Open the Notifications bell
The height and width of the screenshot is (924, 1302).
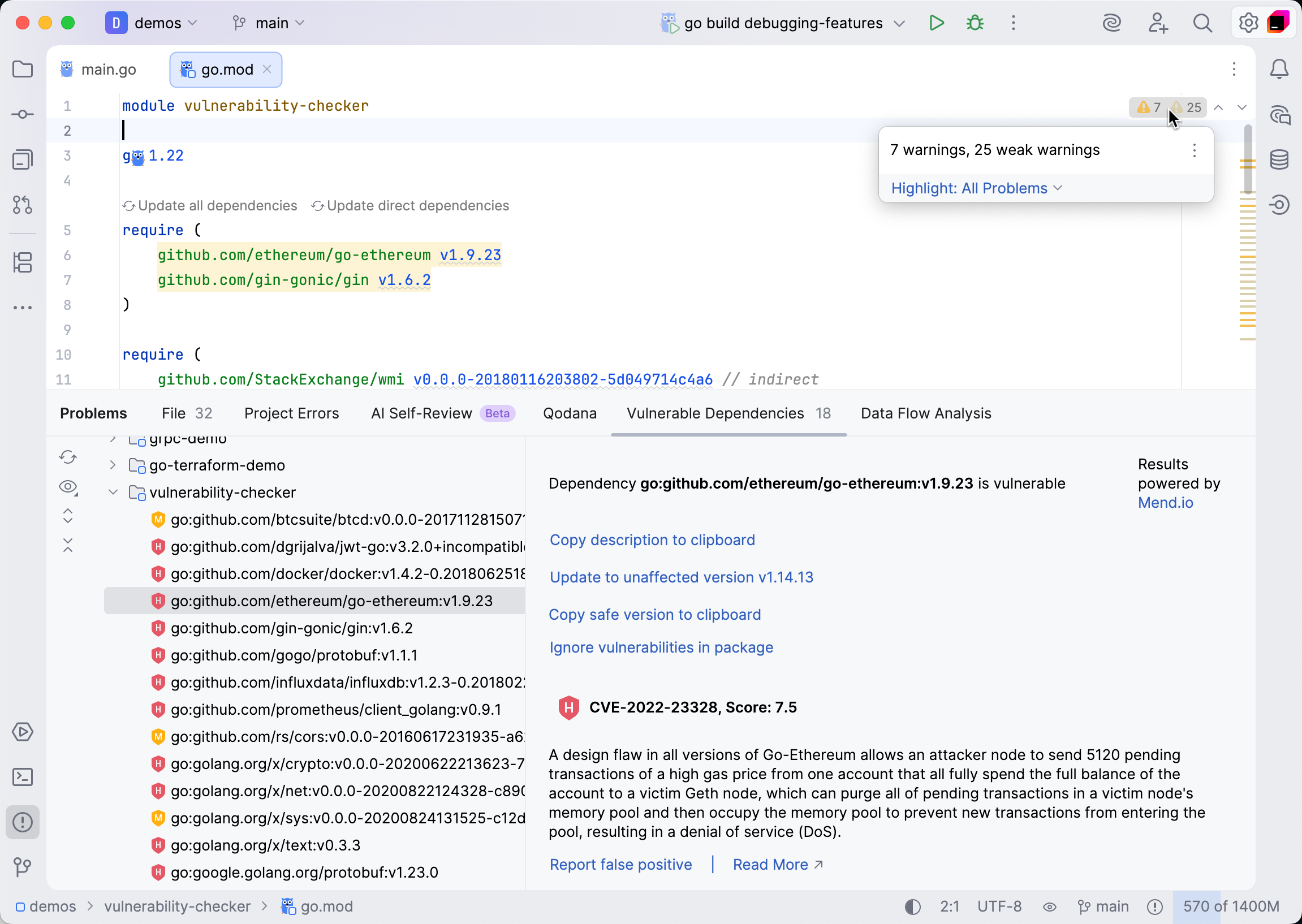pyautogui.click(x=1279, y=69)
